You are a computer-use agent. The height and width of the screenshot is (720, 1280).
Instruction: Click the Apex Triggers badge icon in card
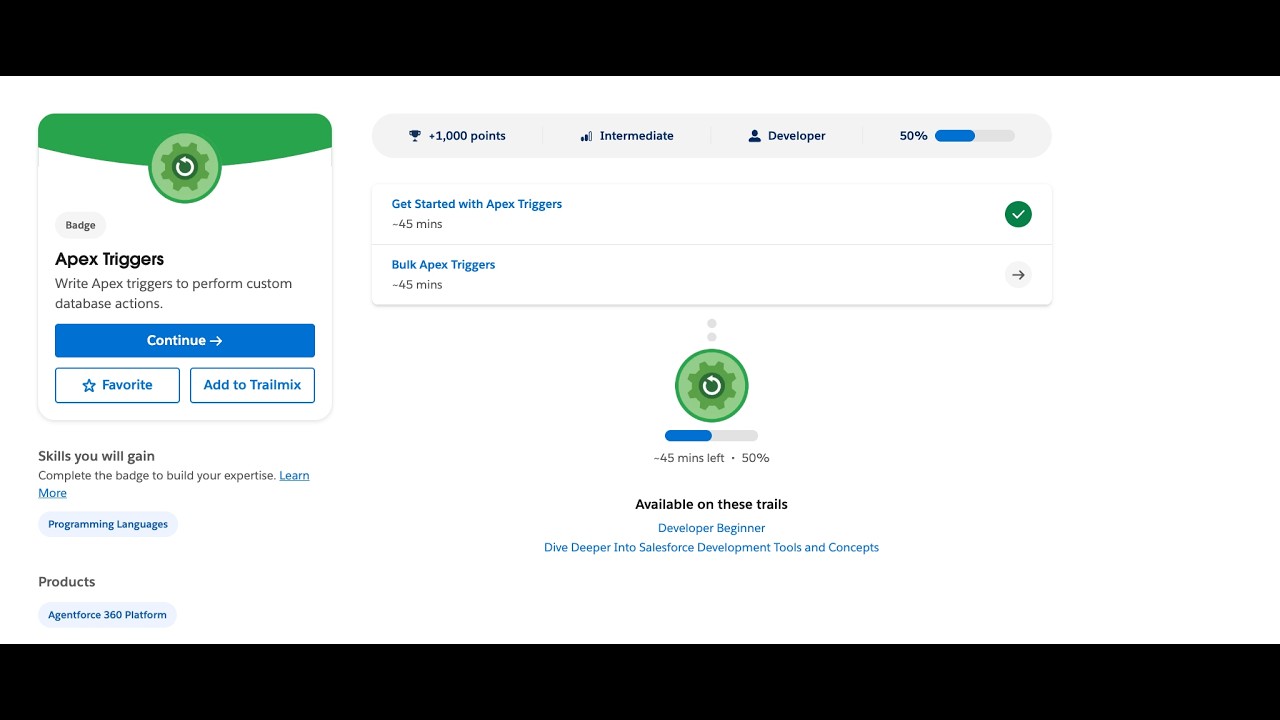click(x=185, y=167)
